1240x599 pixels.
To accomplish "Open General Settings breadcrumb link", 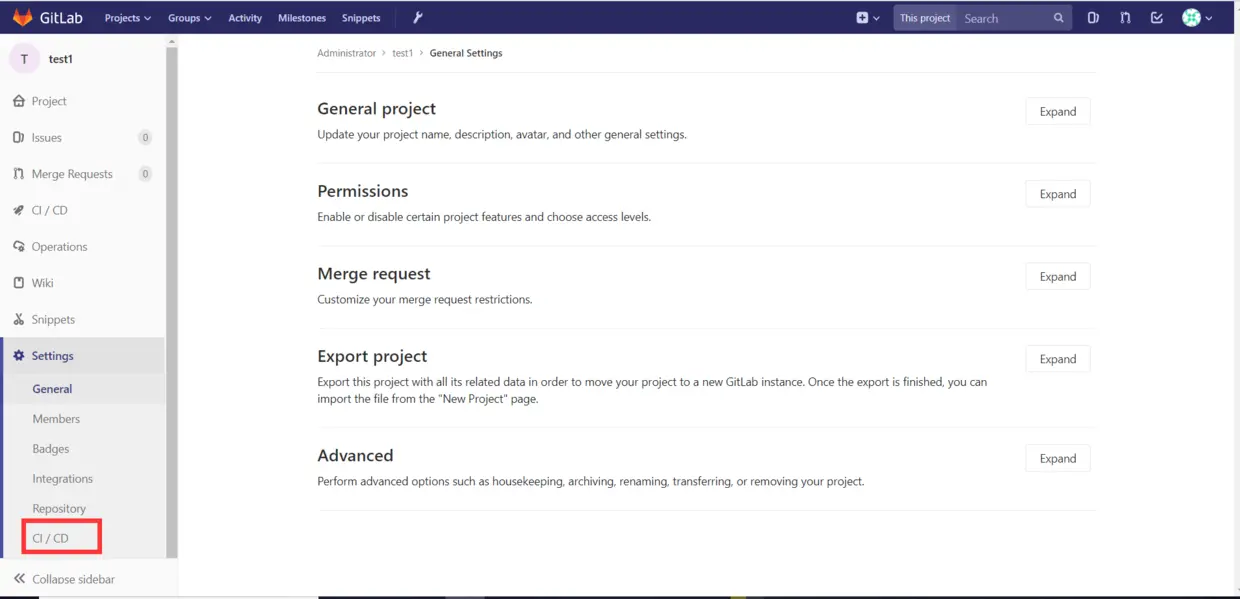I will [466, 53].
